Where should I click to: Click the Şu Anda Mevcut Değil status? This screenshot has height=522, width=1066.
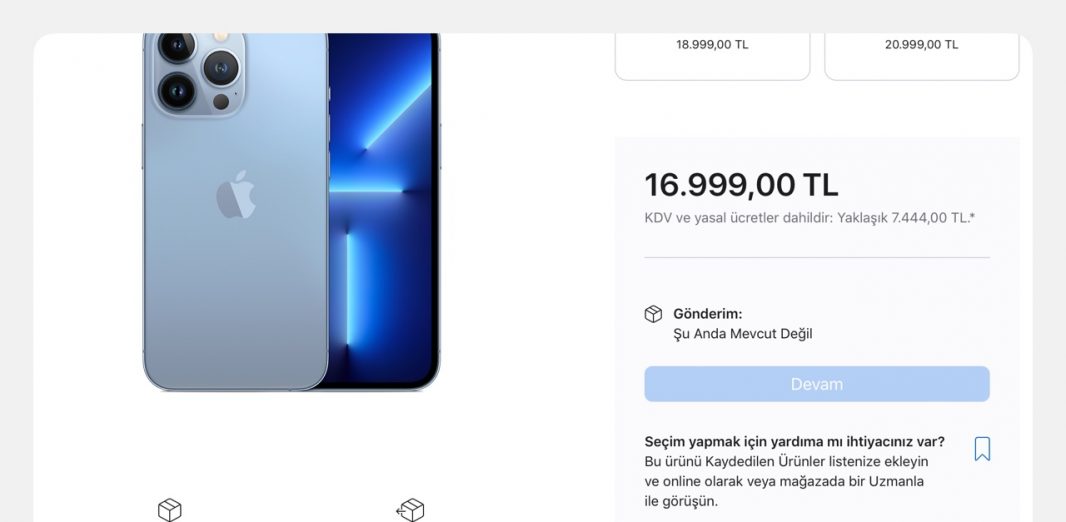[x=742, y=334]
